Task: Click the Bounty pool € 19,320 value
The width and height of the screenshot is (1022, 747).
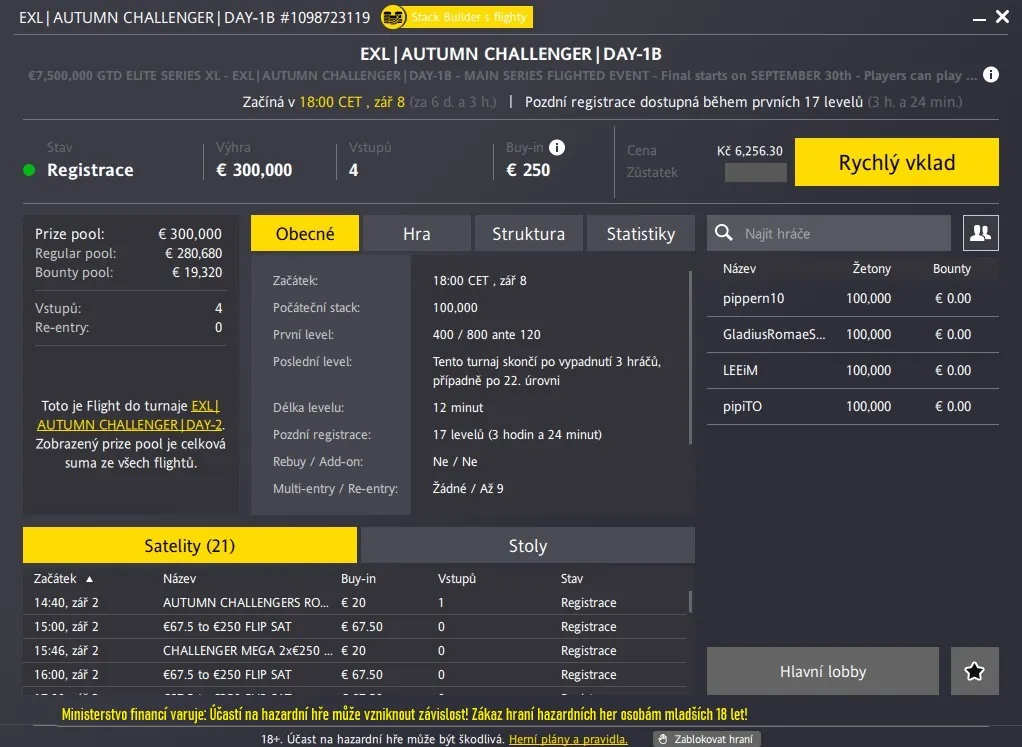Action: pyautogui.click(x=197, y=272)
